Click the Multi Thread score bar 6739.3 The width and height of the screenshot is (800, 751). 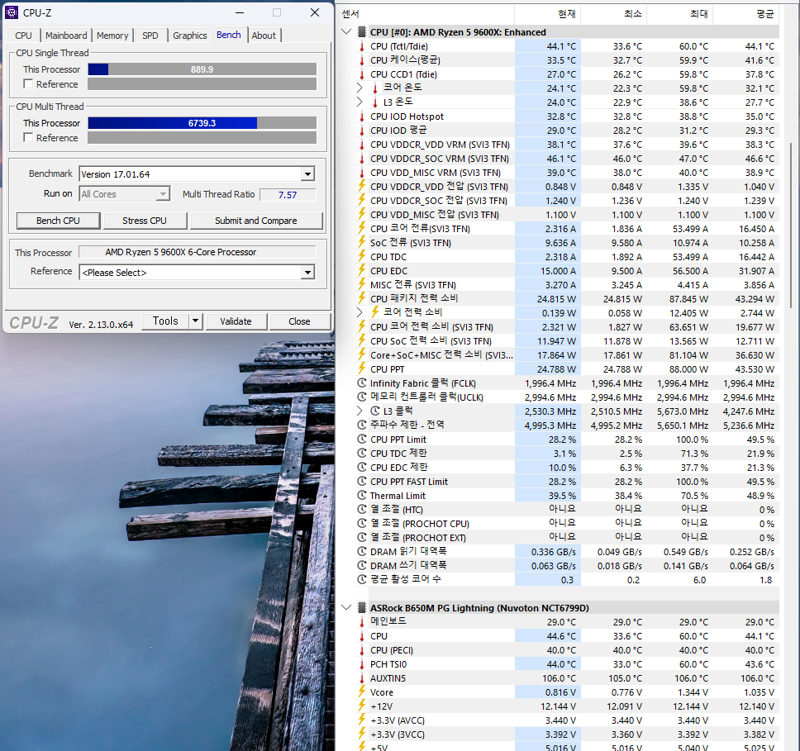(x=202, y=123)
